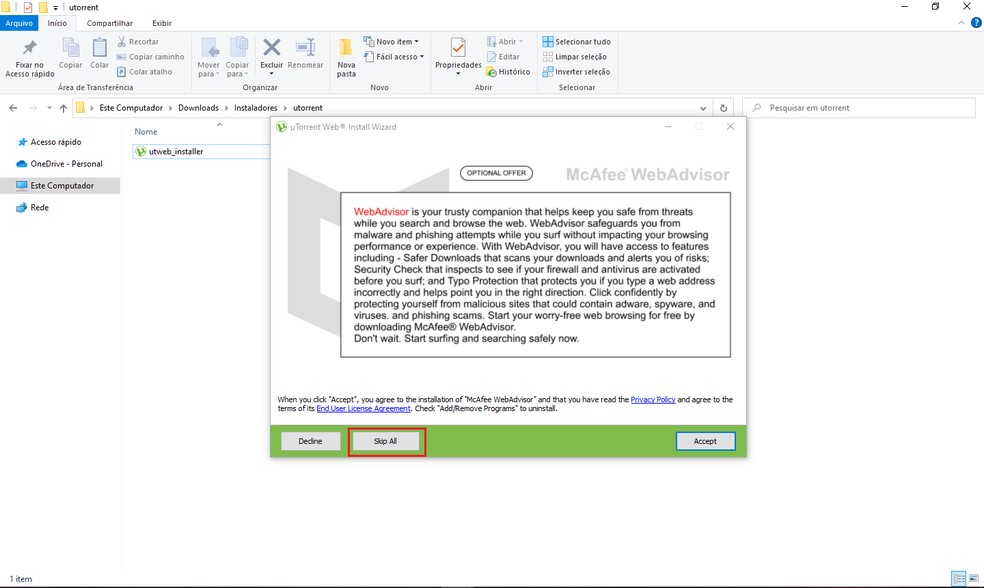
Task: Decline the McAfee WebAdvisor offer
Action: 310,441
